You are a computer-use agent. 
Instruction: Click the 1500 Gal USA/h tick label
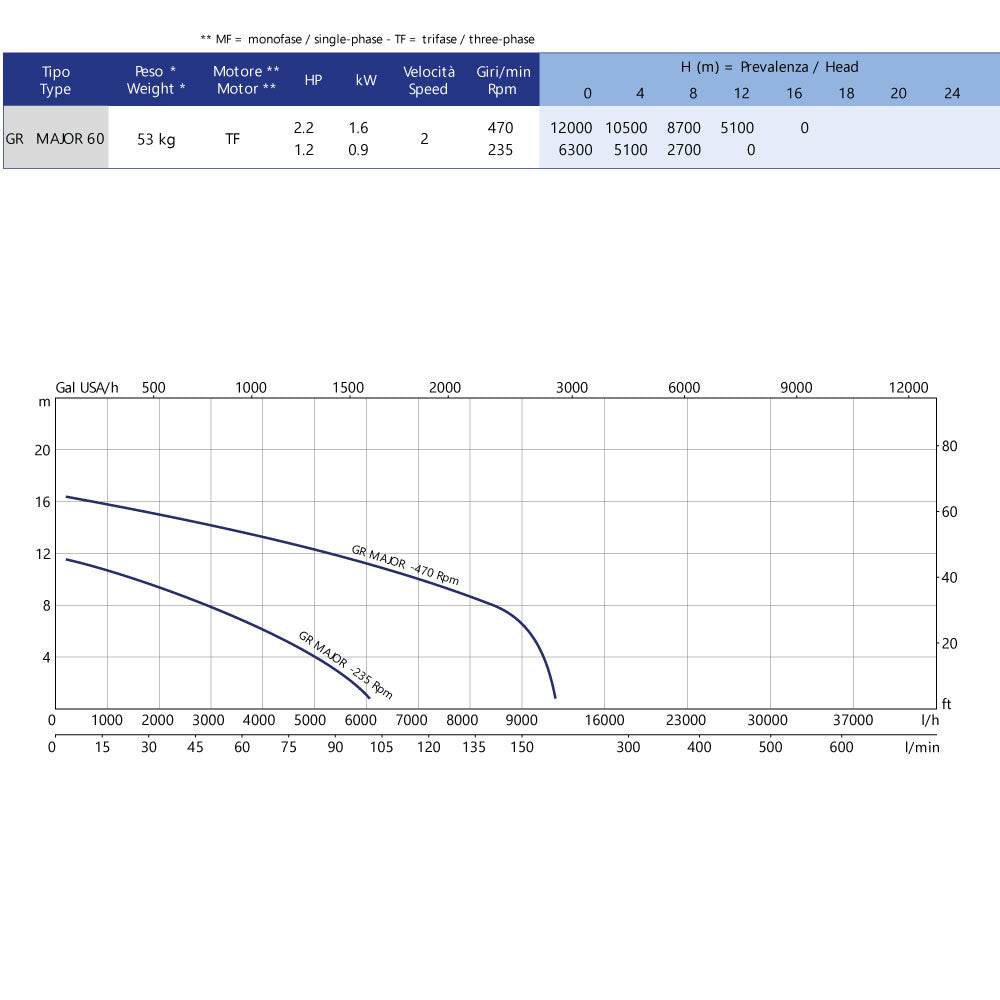348,387
